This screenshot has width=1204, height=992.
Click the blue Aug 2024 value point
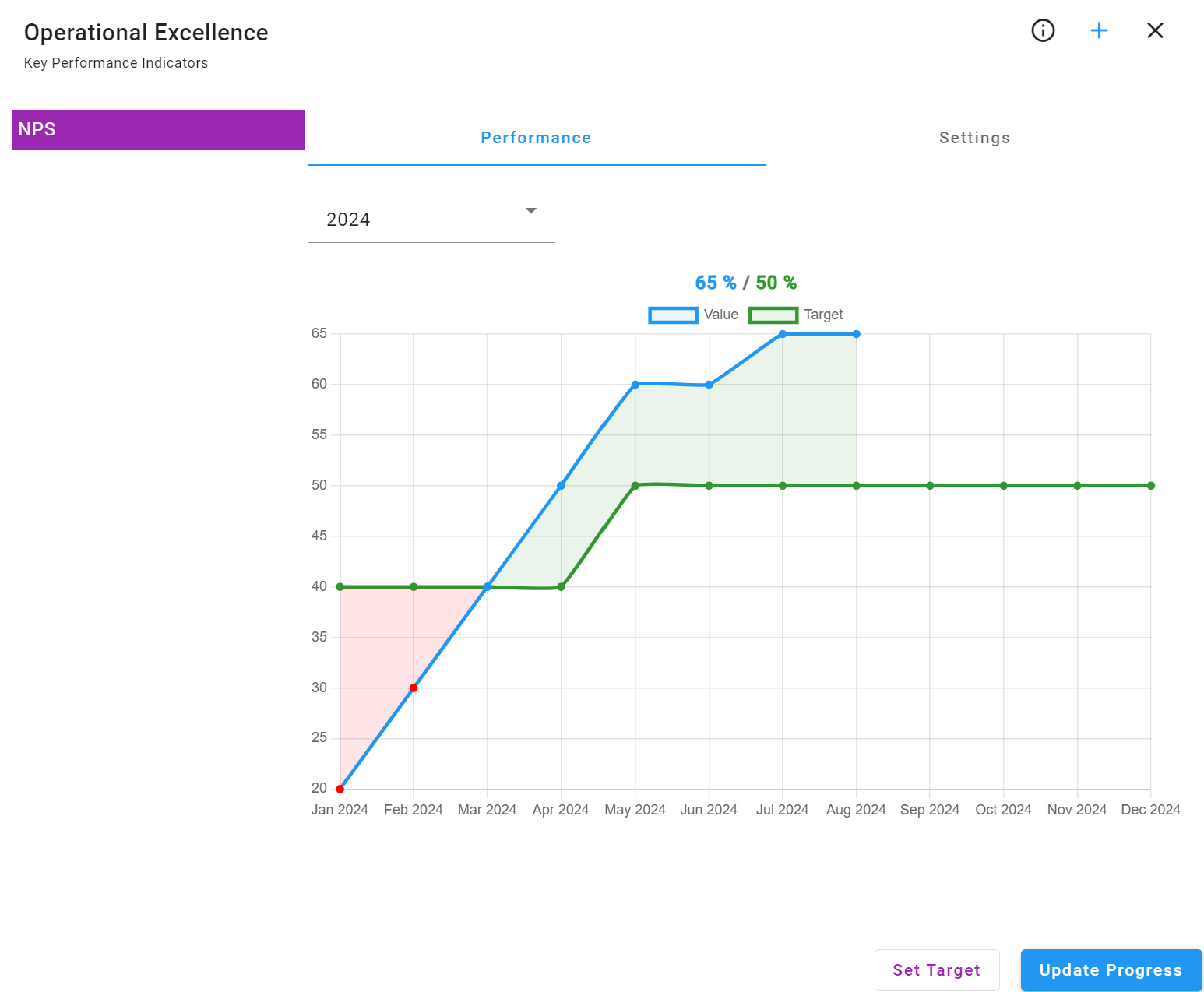pos(856,334)
